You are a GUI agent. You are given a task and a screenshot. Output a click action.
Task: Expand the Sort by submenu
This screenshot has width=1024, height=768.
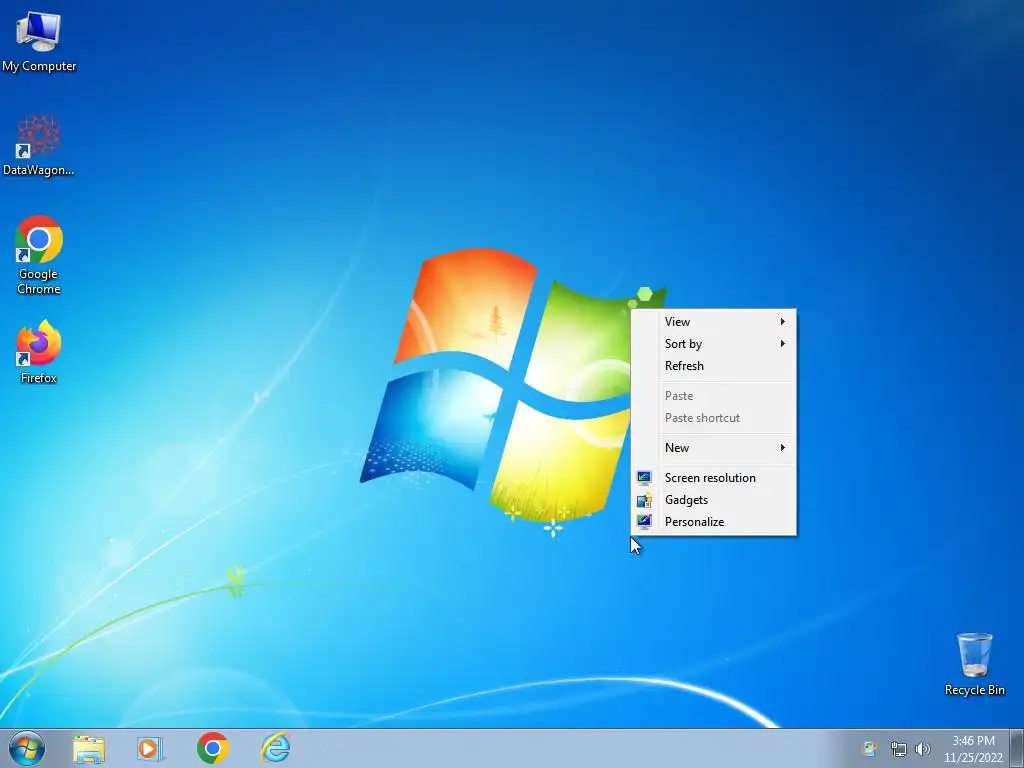click(x=713, y=344)
